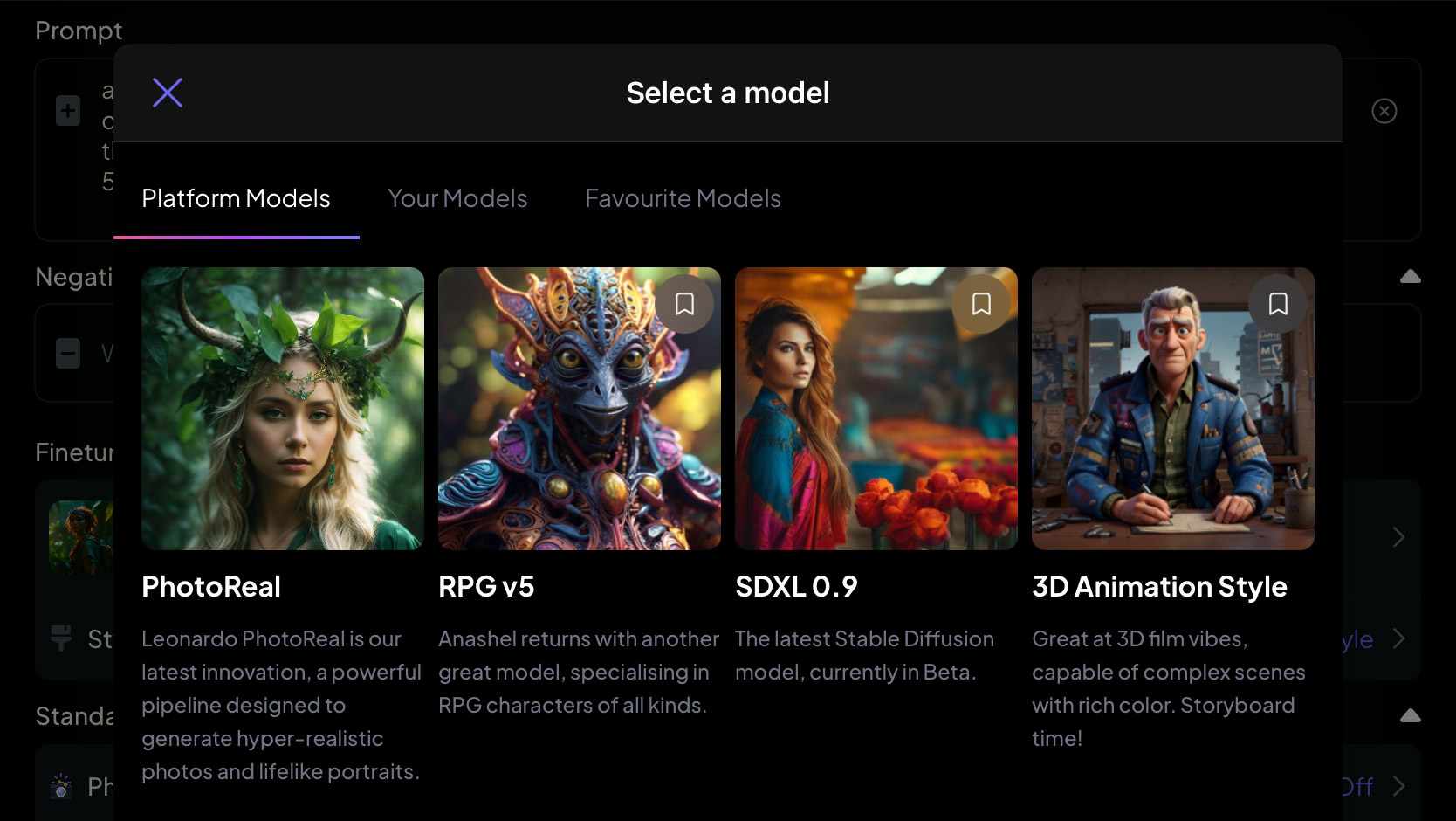The height and width of the screenshot is (821, 1456).
Task: Click the style brush icon
Action: pos(61,638)
